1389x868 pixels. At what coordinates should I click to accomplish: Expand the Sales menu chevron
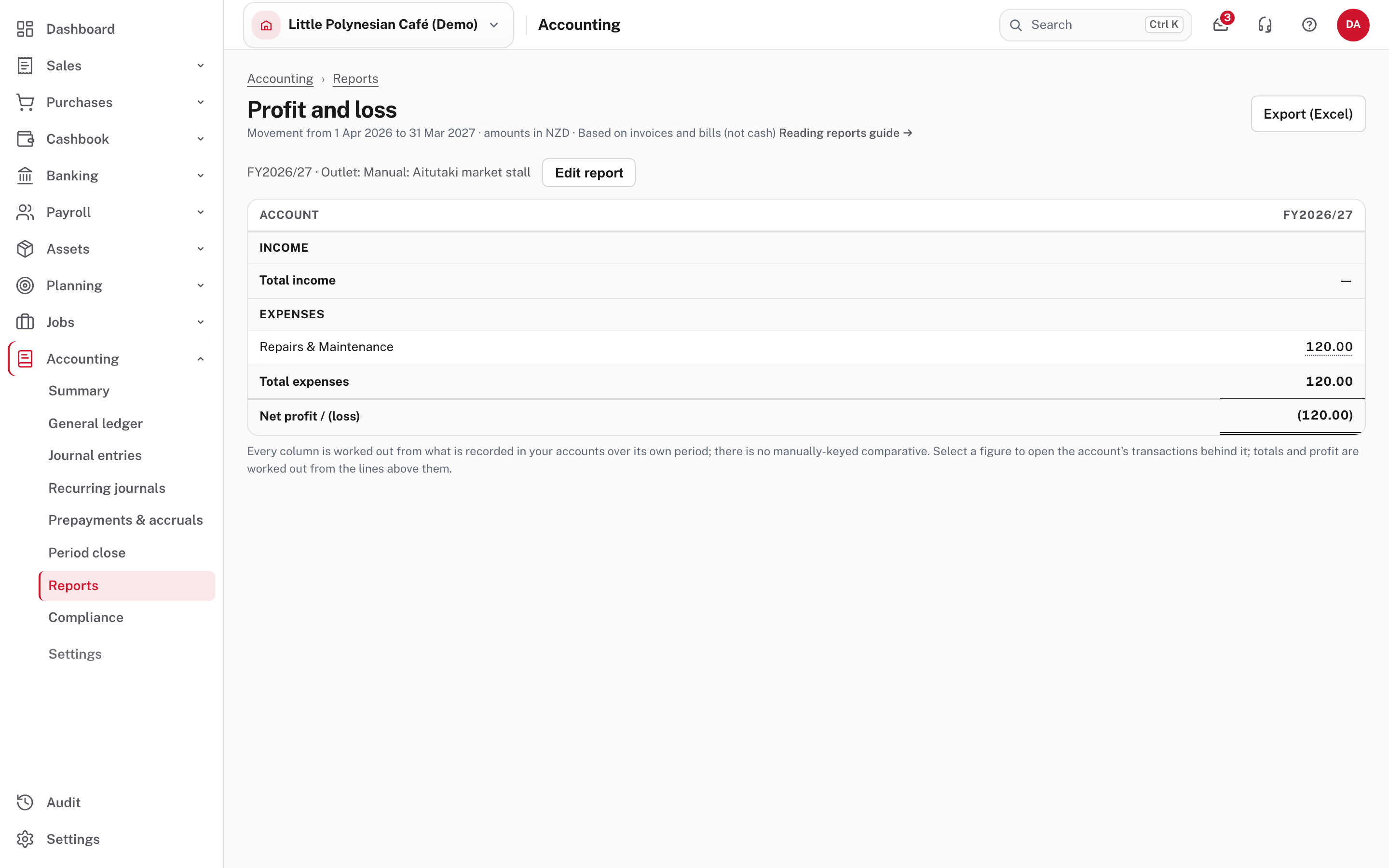pyautogui.click(x=200, y=66)
